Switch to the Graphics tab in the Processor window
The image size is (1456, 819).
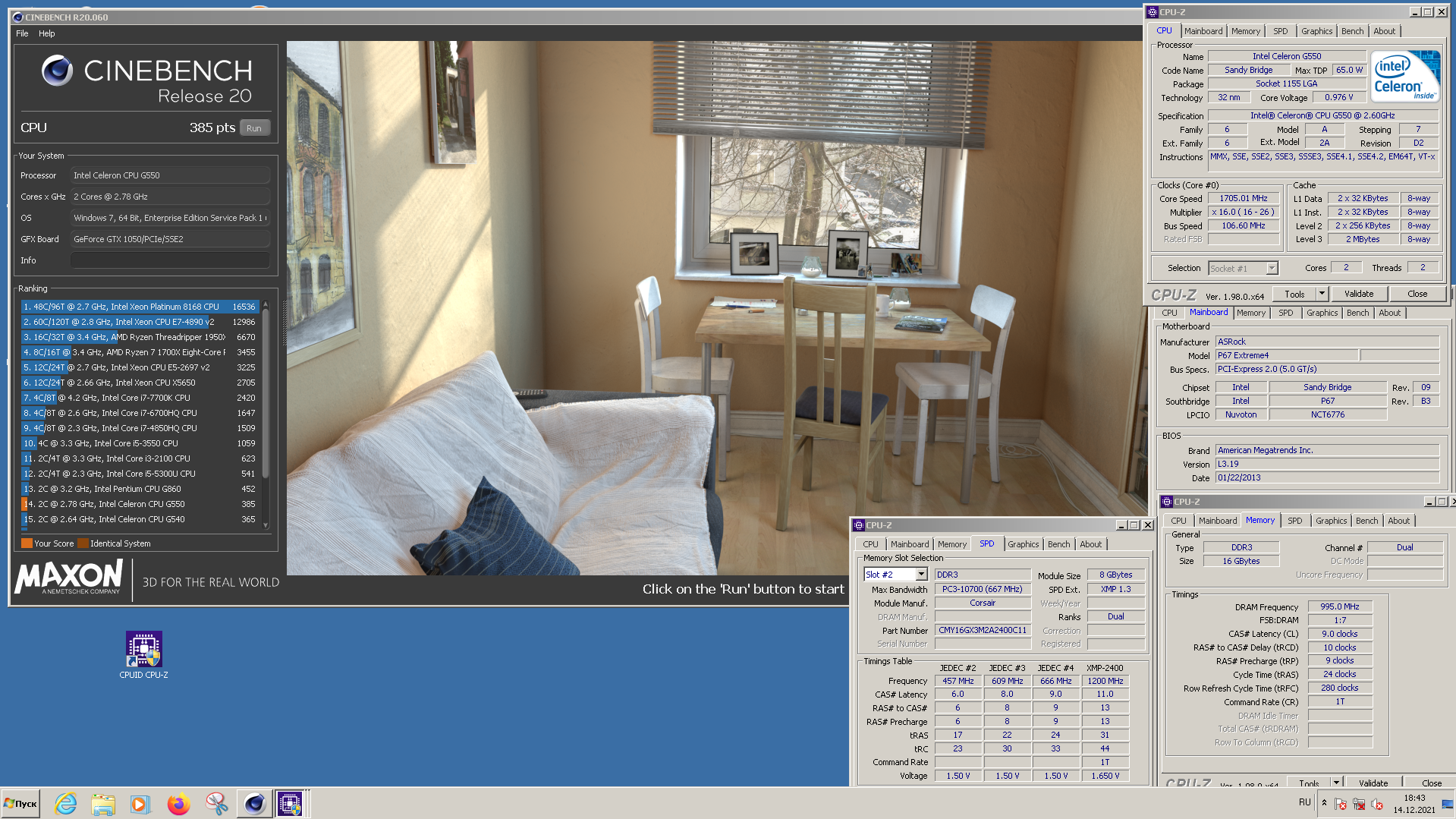pos(1316,31)
